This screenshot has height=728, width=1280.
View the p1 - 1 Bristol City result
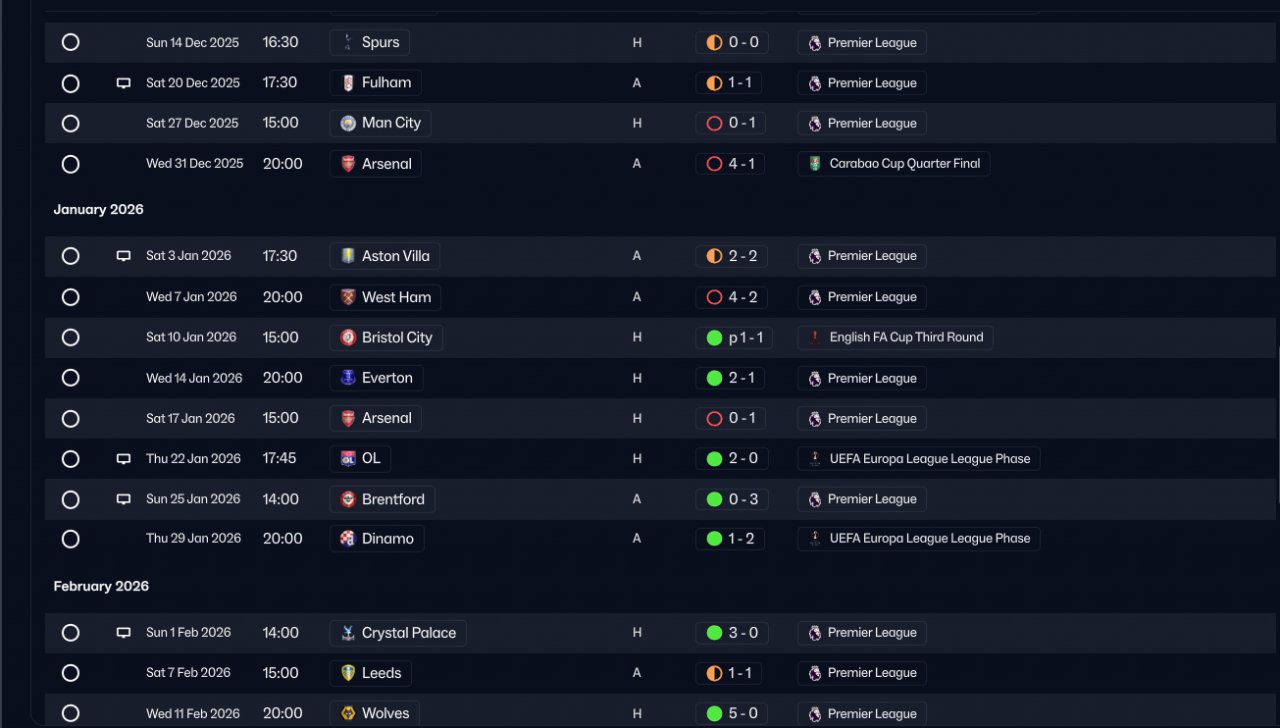(x=734, y=338)
